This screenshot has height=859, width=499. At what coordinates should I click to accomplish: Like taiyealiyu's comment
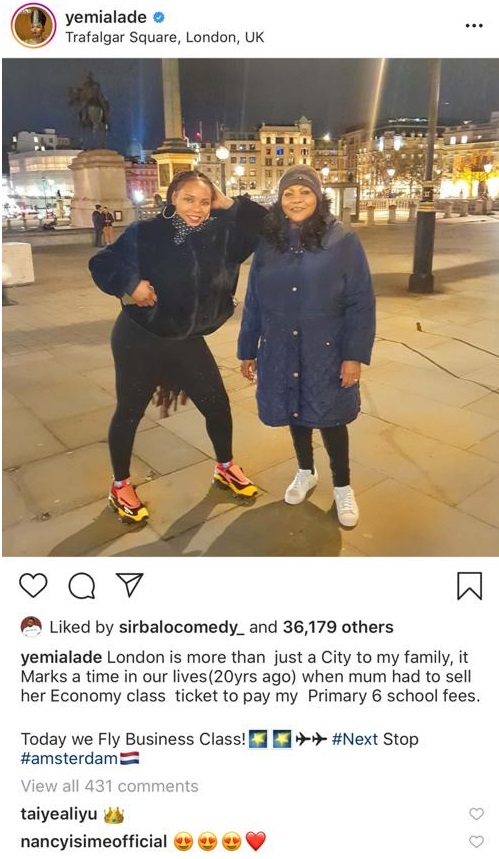click(477, 814)
